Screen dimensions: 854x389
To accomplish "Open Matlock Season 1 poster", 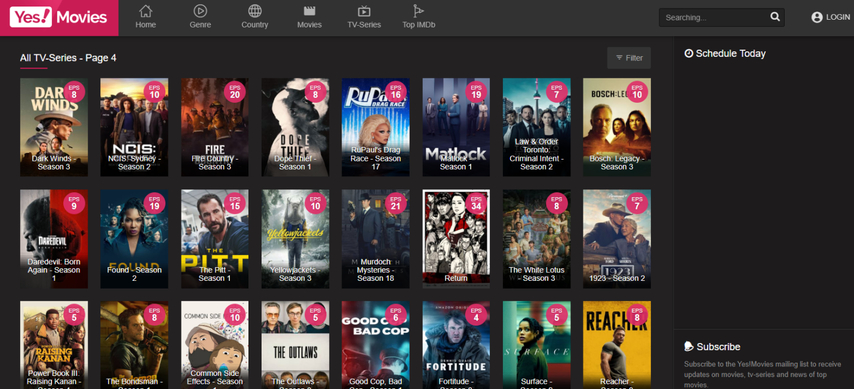I will (x=456, y=127).
